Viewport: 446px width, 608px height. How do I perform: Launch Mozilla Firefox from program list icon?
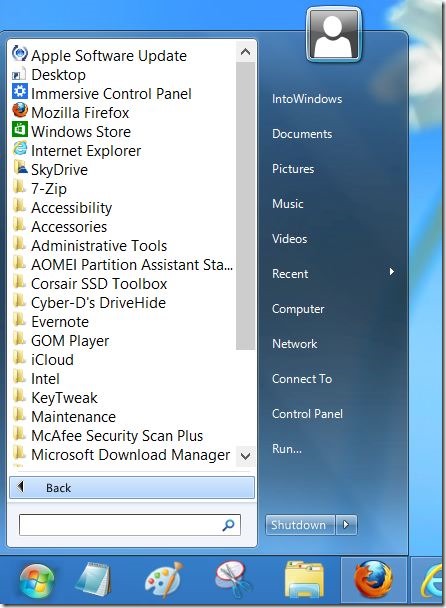pos(19,111)
